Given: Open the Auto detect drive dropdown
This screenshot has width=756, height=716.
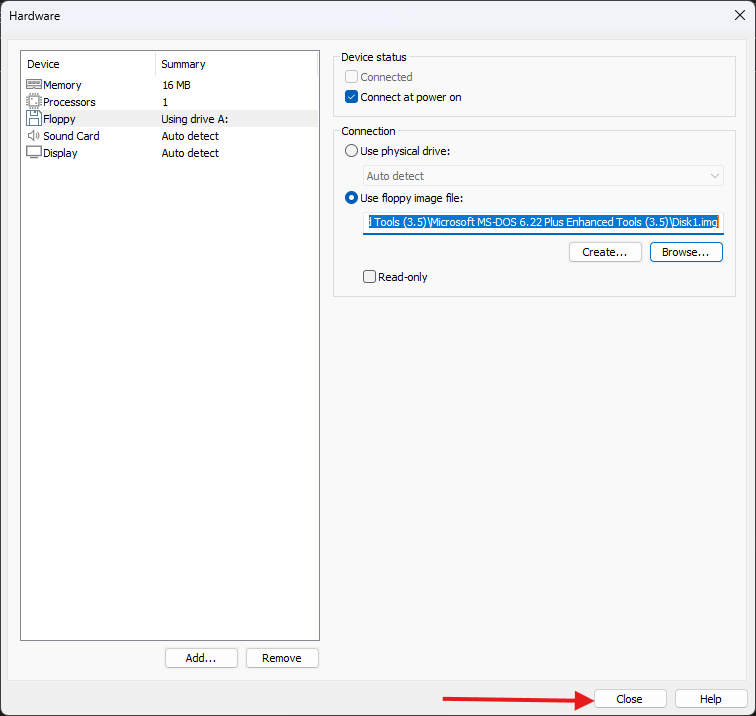Looking at the screenshot, I should click(x=543, y=176).
